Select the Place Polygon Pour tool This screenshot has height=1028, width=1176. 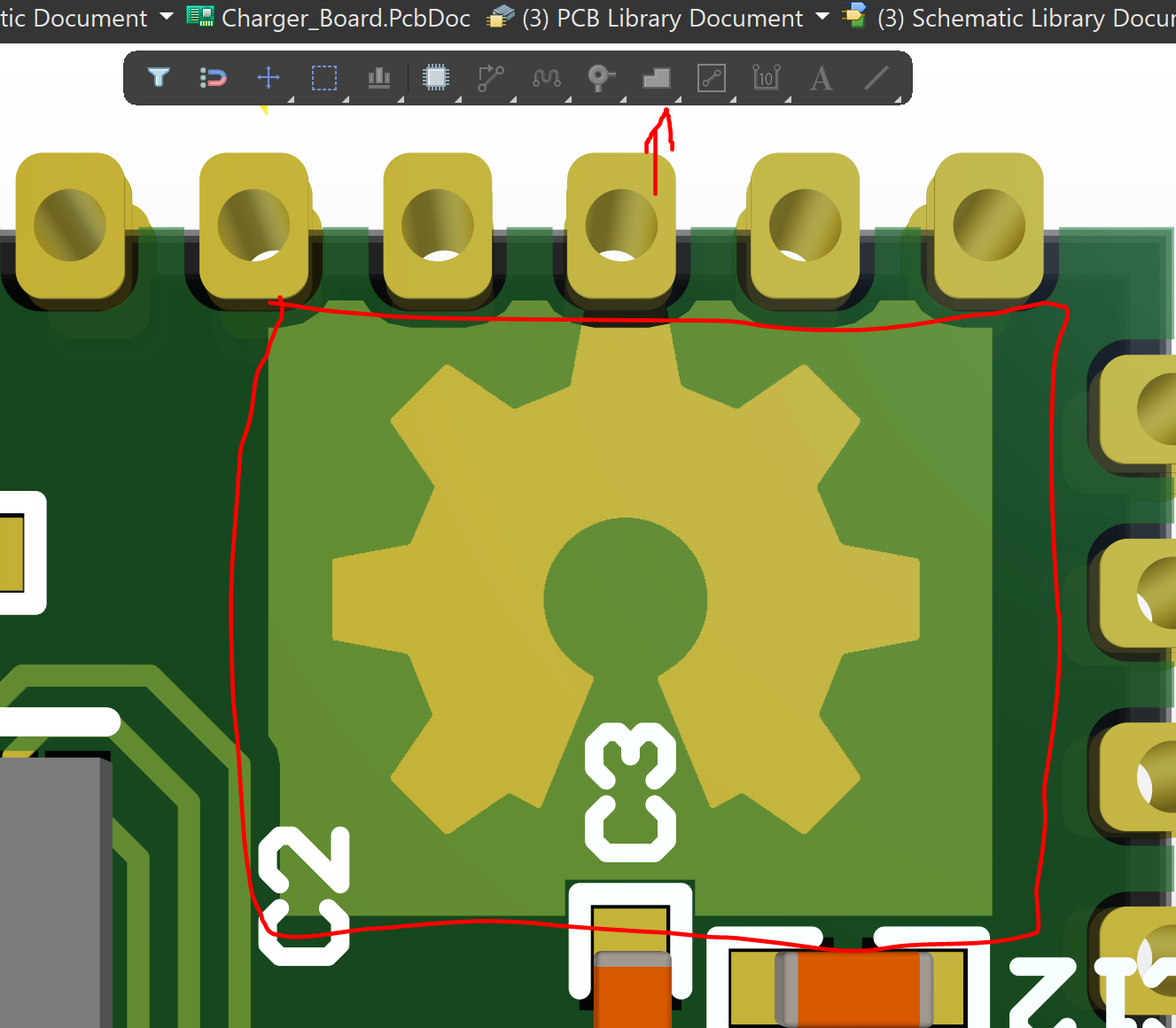(x=657, y=79)
